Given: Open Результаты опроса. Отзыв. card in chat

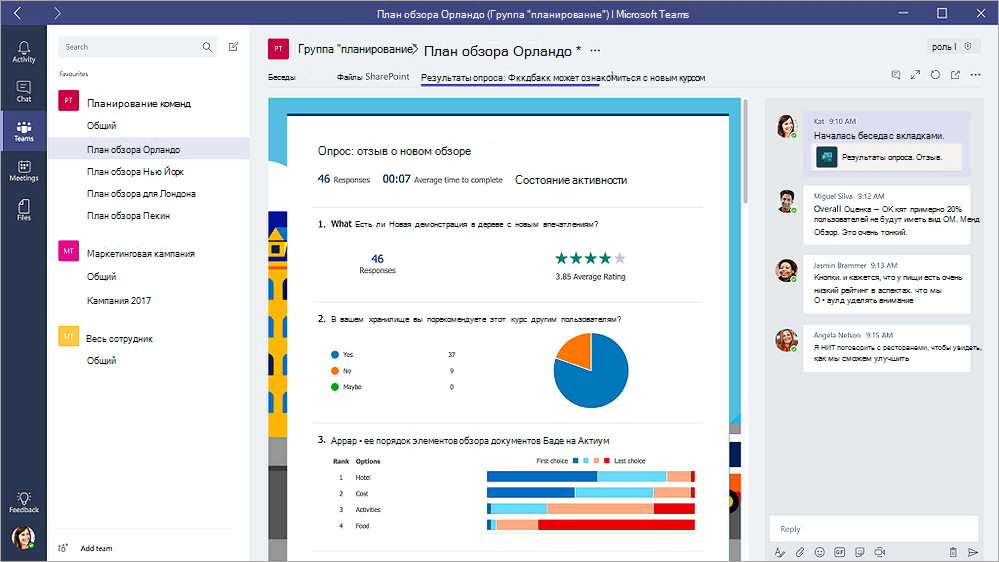Looking at the screenshot, I should click(x=888, y=157).
